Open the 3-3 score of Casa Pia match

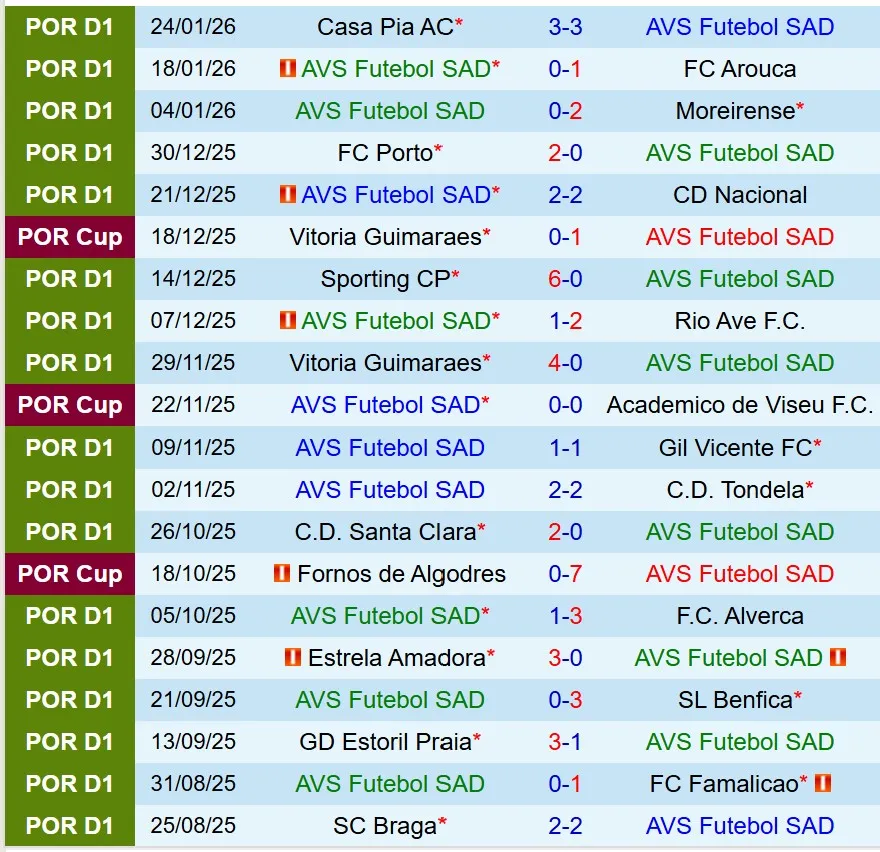pyautogui.click(x=565, y=27)
